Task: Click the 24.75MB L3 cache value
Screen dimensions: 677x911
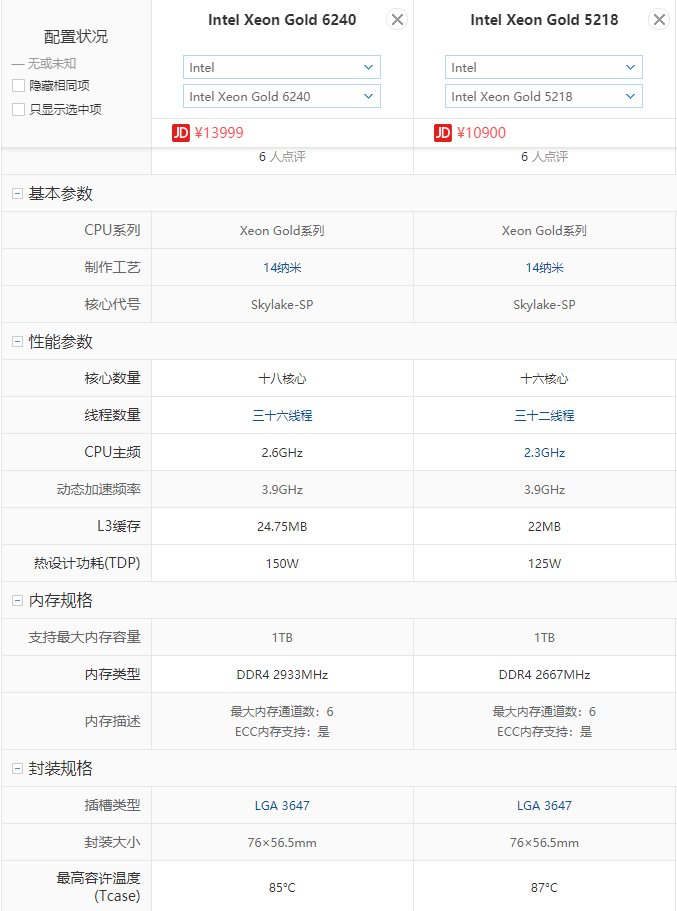Action: click(x=282, y=527)
